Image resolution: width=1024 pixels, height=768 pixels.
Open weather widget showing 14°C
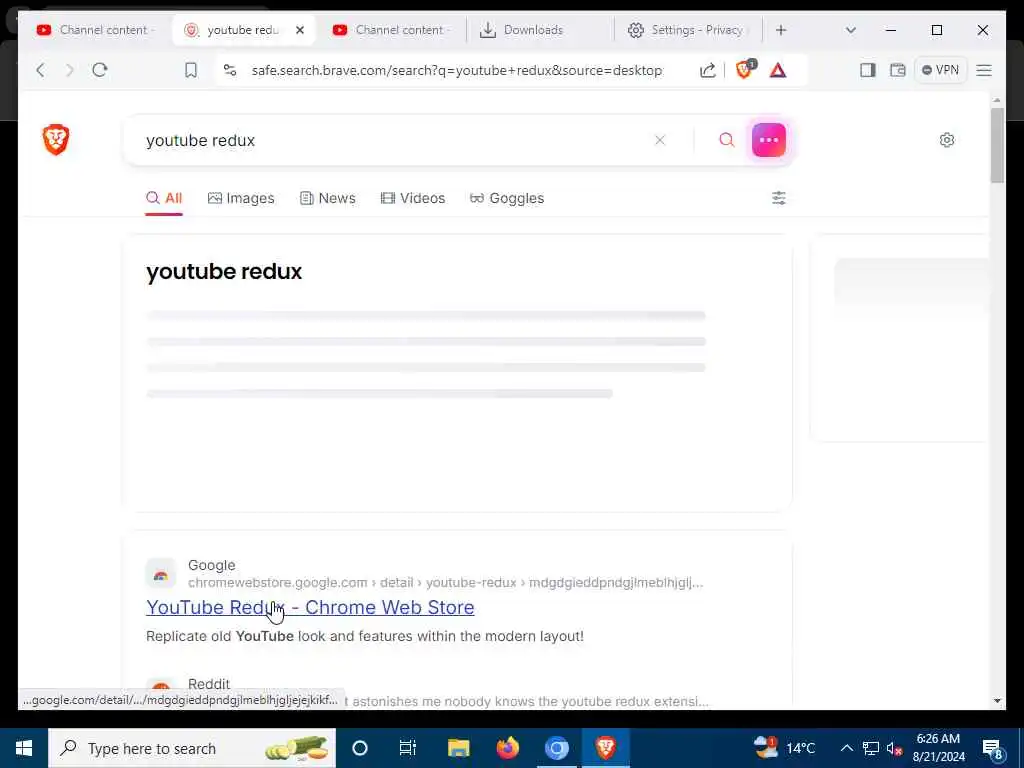(x=786, y=748)
